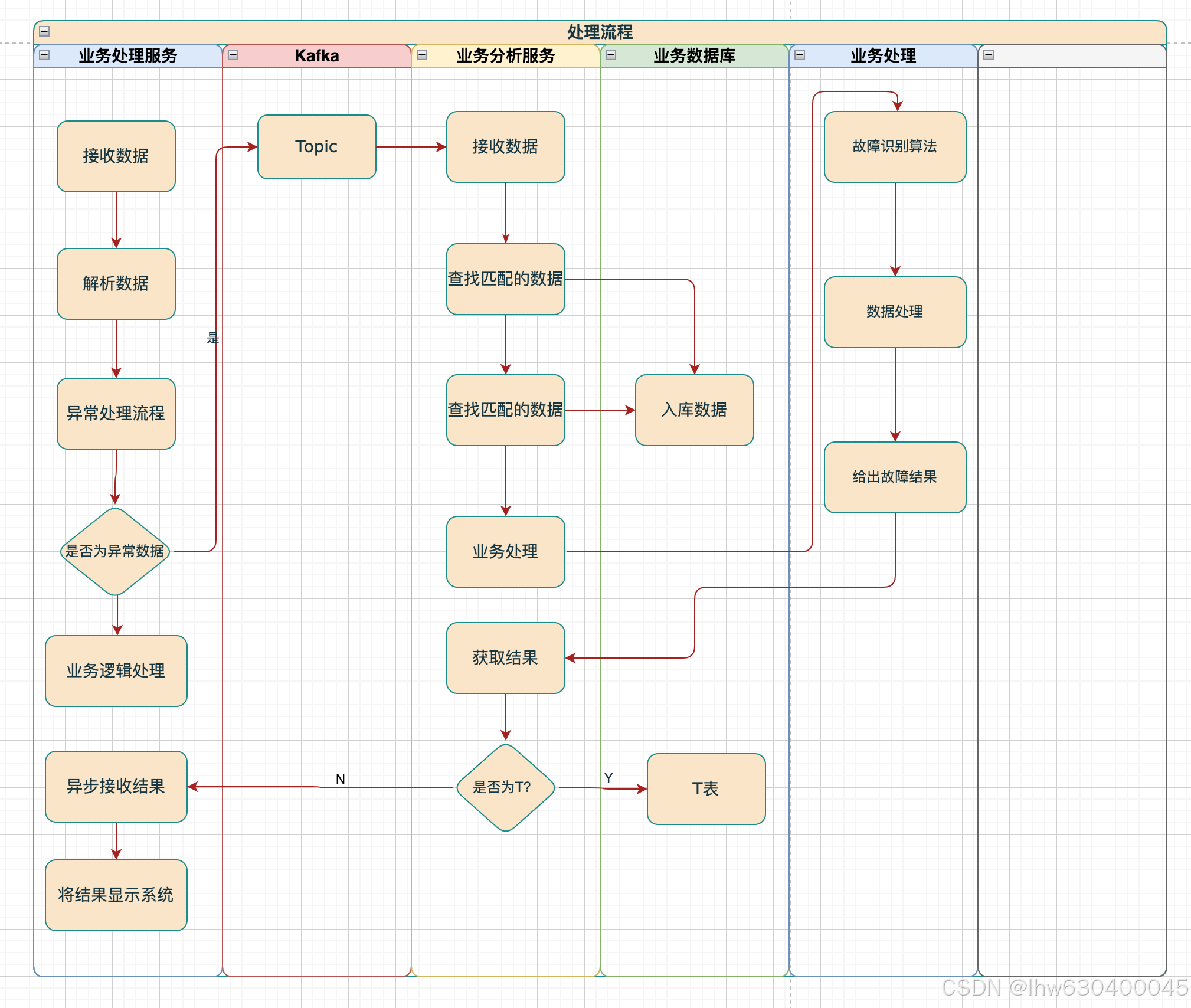This screenshot has height=1008, width=1191.
Task: Click the 异步接收结果 node
Action: click(x=116, y=786)
